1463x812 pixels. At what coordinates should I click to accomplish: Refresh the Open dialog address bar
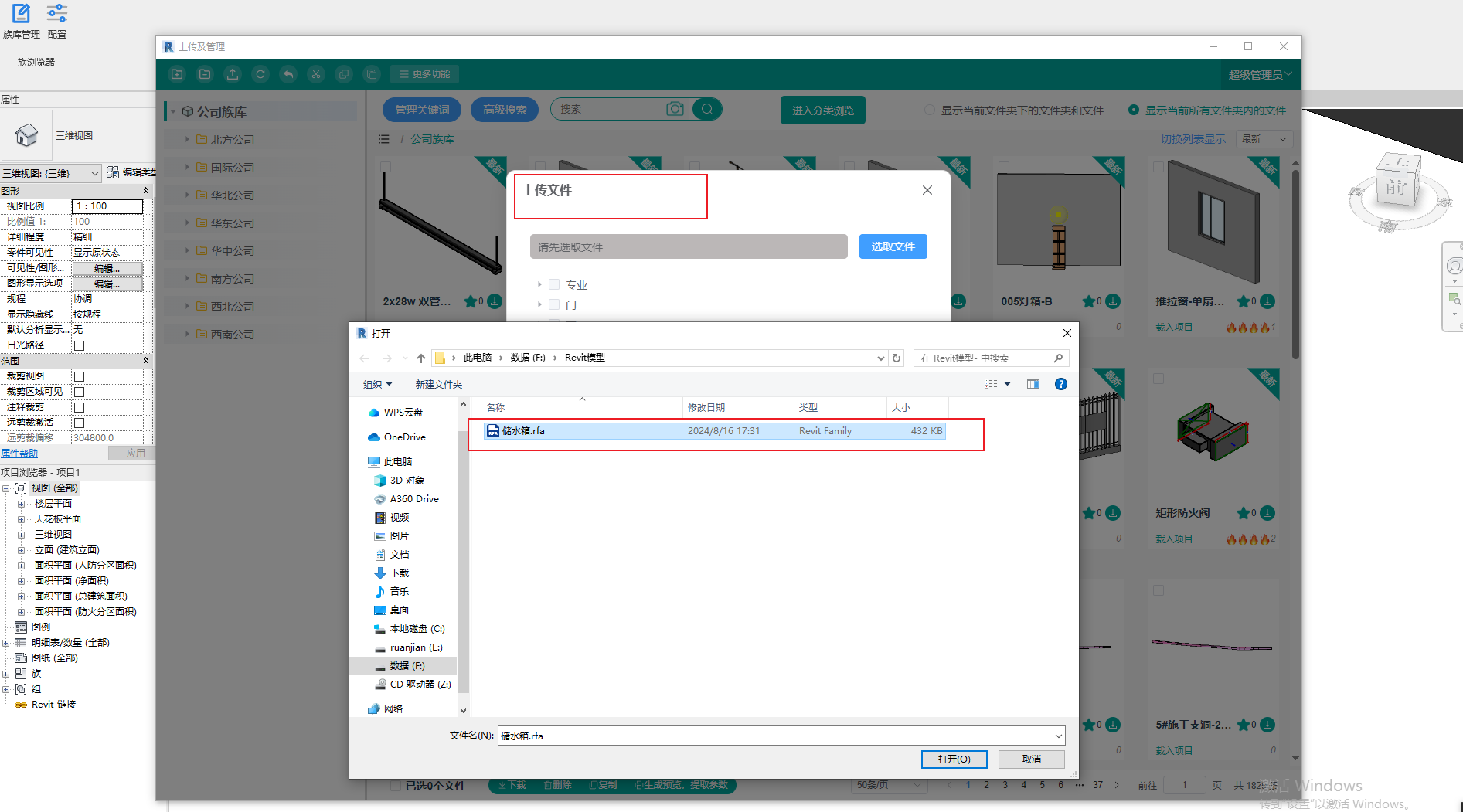(x=897, y=358)
